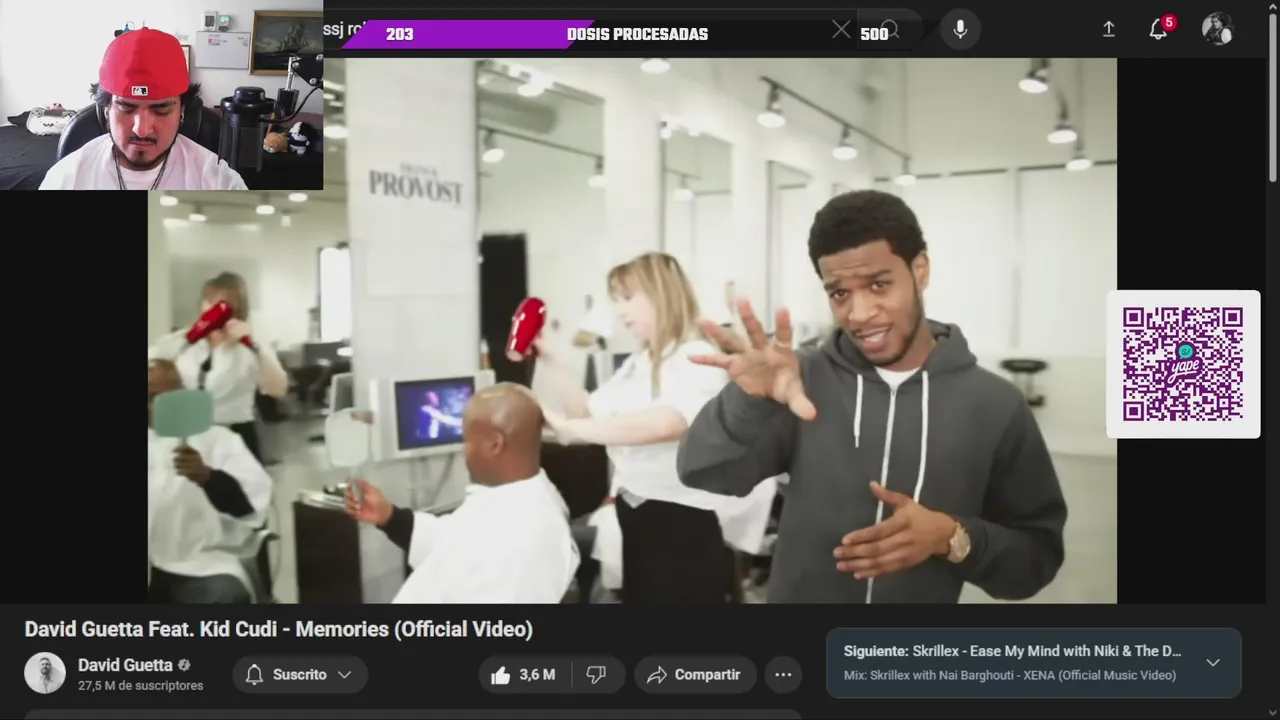Click the Memories video player area
Image resolution: width=1280 pixels, height=720 pixels.
[x=632, y=330]
